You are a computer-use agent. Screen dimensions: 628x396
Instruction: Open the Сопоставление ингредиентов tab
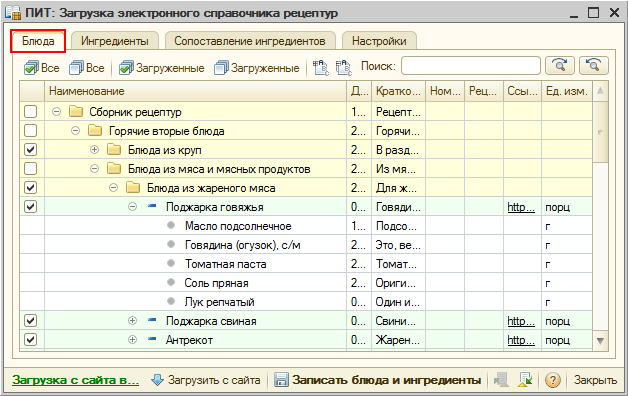250,41
